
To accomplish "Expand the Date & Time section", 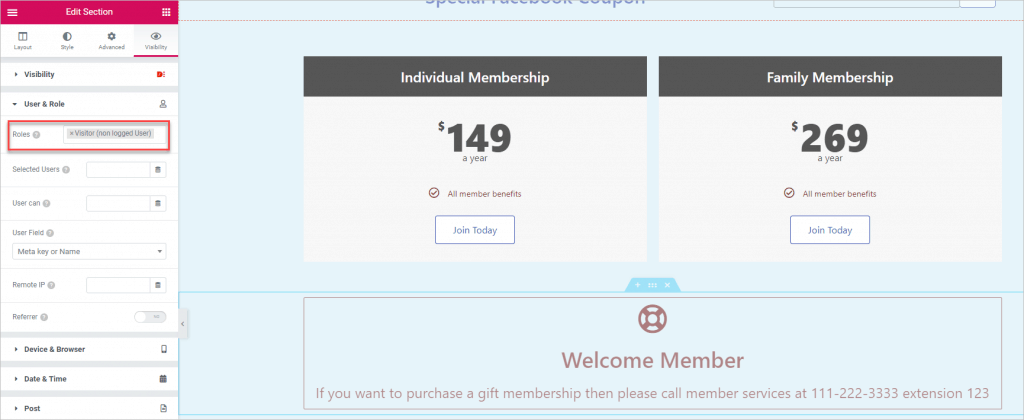I will point(89,379).
